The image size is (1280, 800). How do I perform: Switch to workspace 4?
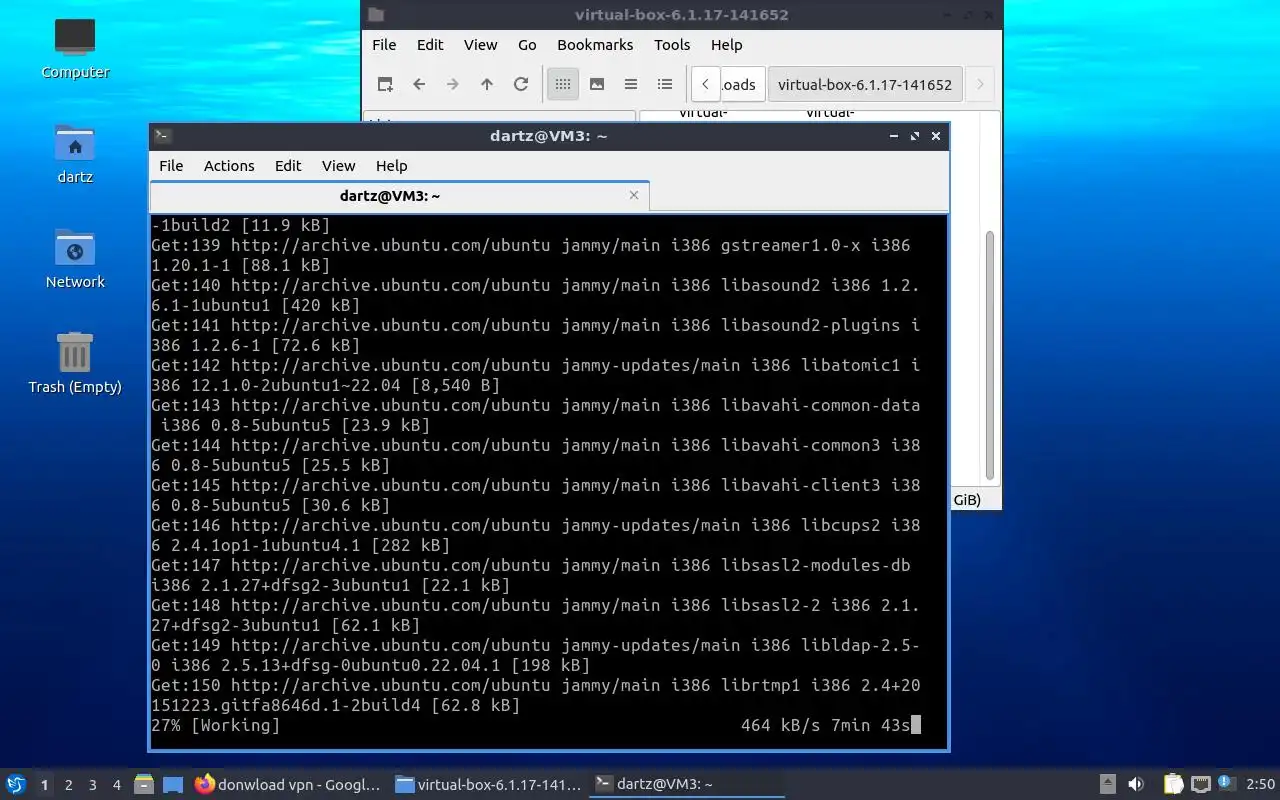click(116, 785)
